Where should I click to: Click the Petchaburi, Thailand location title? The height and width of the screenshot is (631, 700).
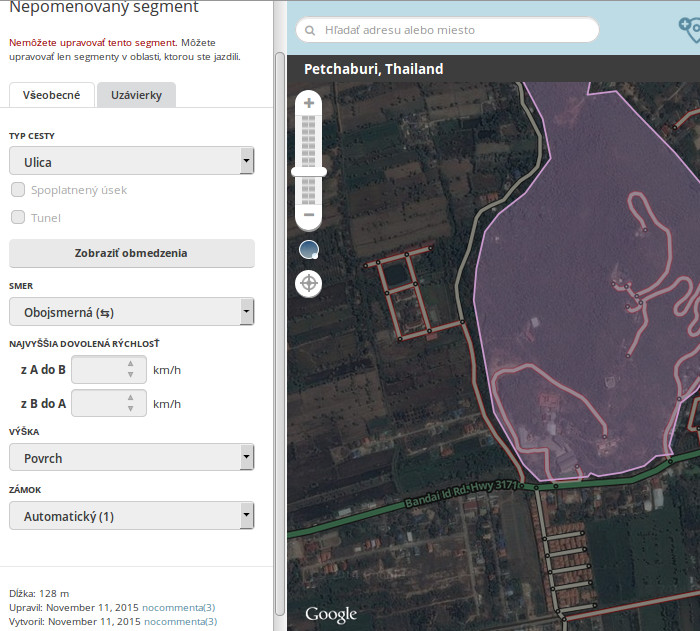373,69
